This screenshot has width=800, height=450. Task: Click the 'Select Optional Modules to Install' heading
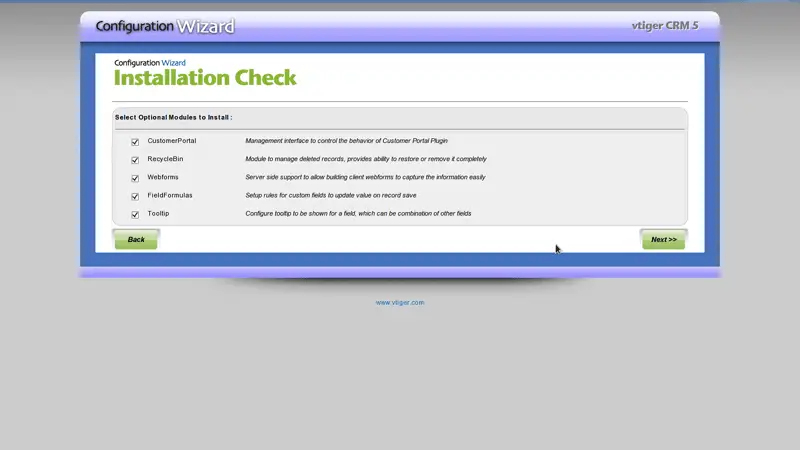coord(173,117)
